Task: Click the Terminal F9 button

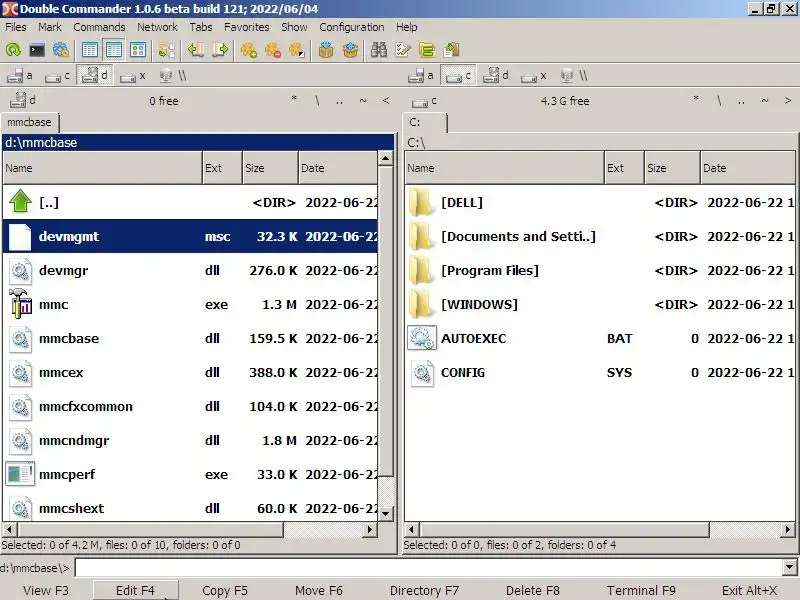Action: point(641,590)
